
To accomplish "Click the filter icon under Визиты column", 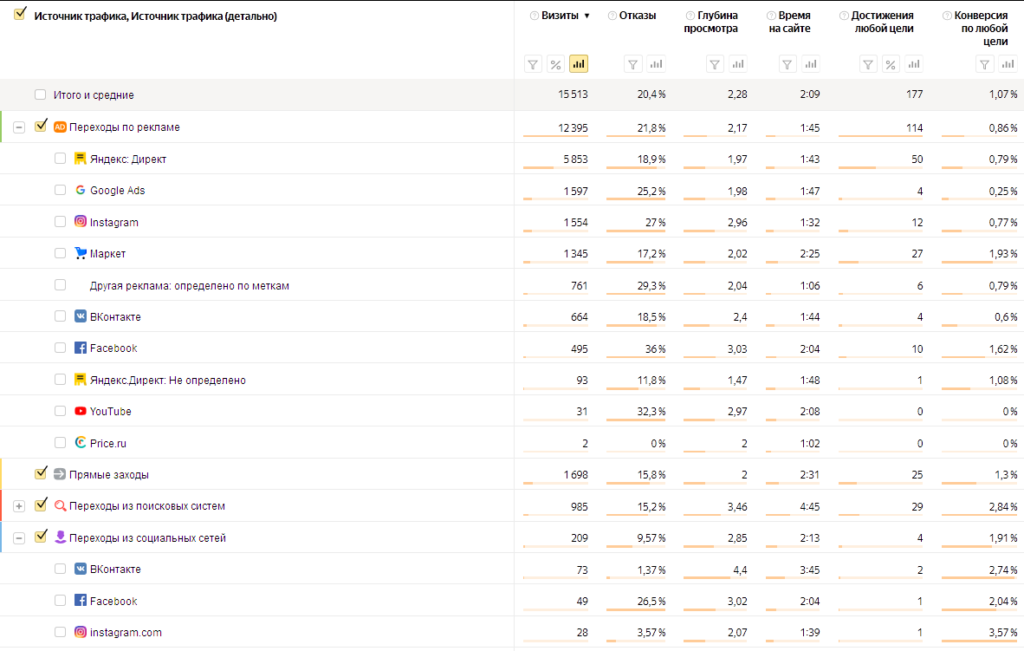I will 533,64.
